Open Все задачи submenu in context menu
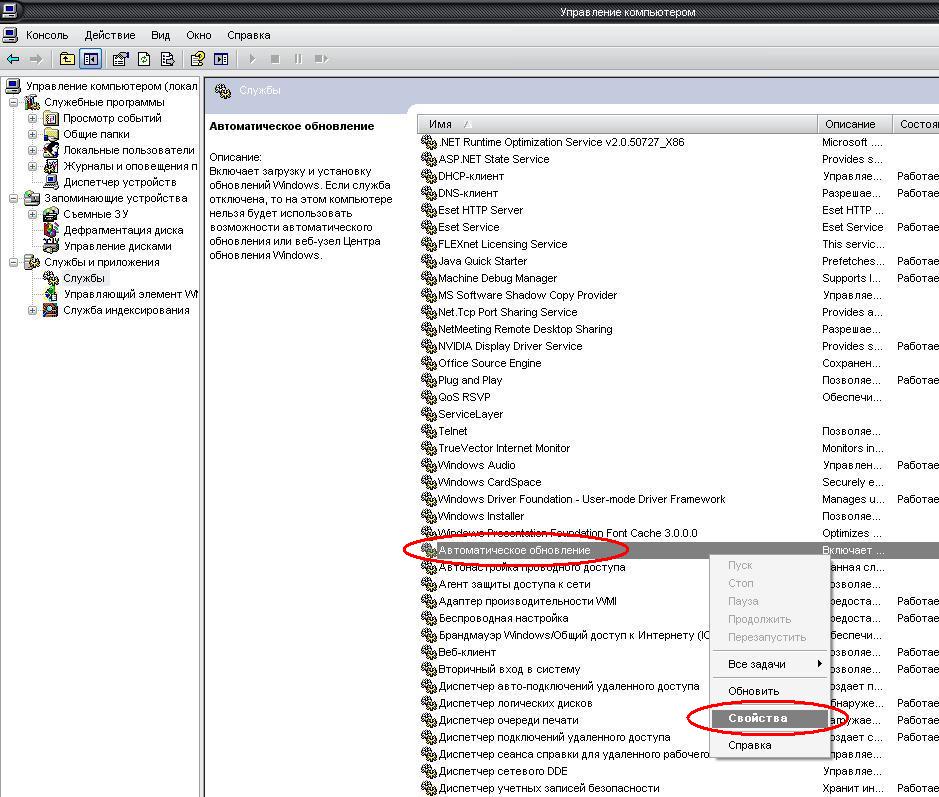Screen dimensions: 939x797 point(770,664)
